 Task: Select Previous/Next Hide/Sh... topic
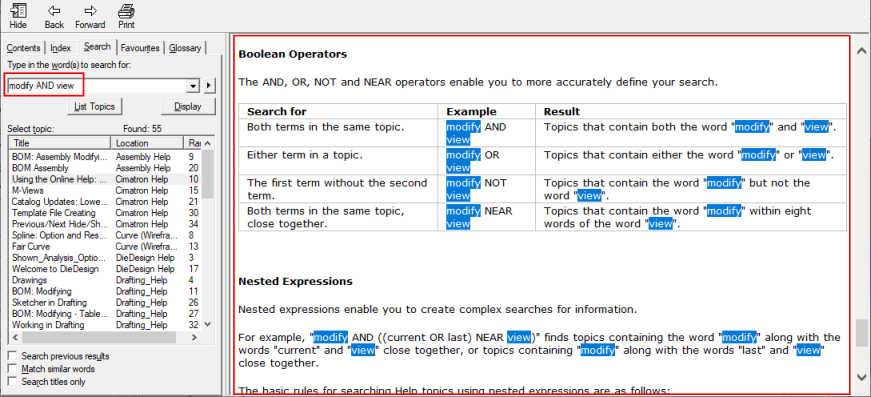[x=106, y=224]
